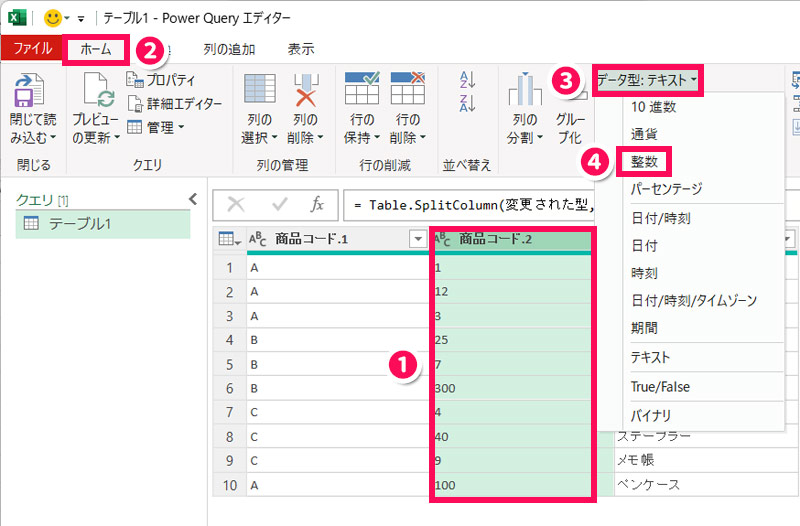Screen dimensions: 800x526
Task: Click 列の削除 icon
Action: point(306,90)
